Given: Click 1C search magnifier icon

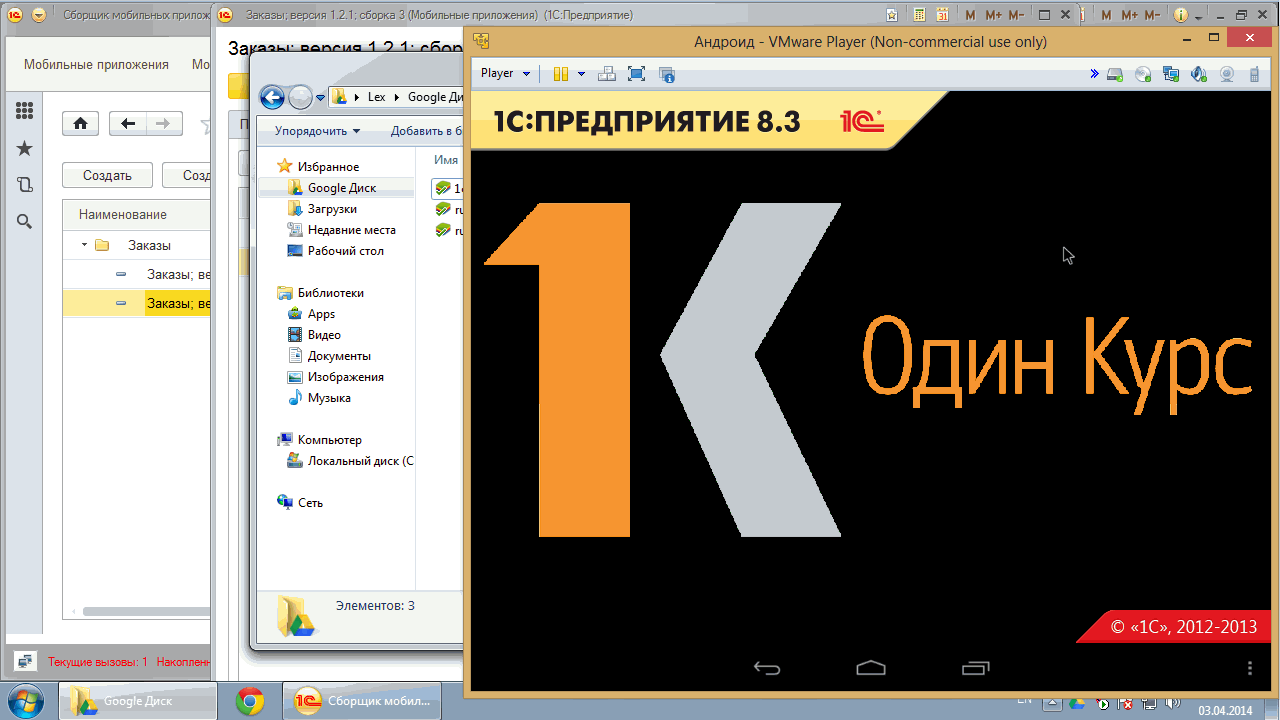Looking at the screenshot, I should [24, 221].
